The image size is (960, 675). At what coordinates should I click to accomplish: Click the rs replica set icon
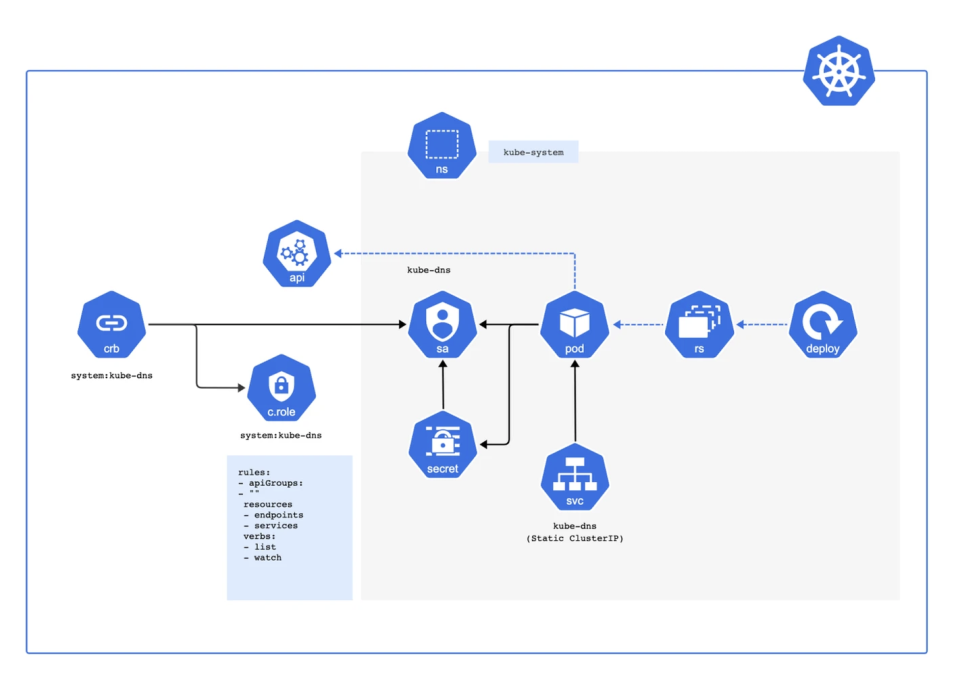click(x=699, y=325)
